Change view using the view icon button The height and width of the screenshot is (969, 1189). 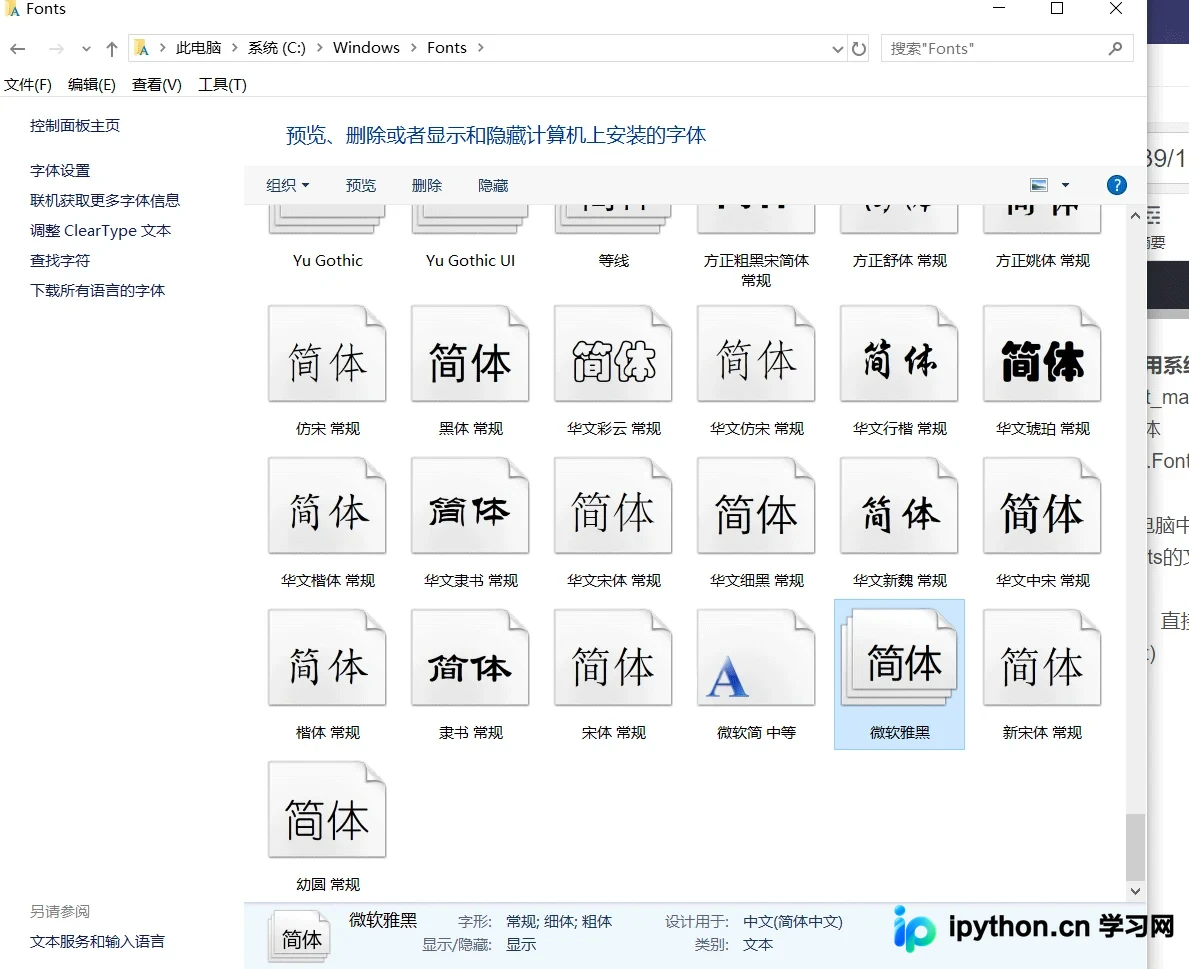coord(1039,185)
